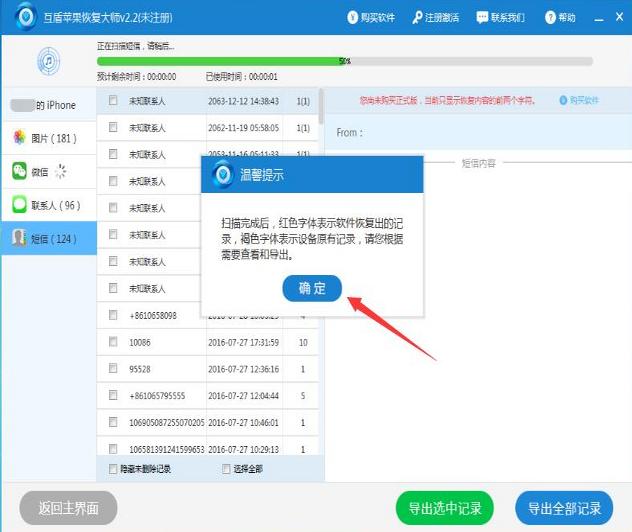Click the app logo in the title bar

[26, 17]
